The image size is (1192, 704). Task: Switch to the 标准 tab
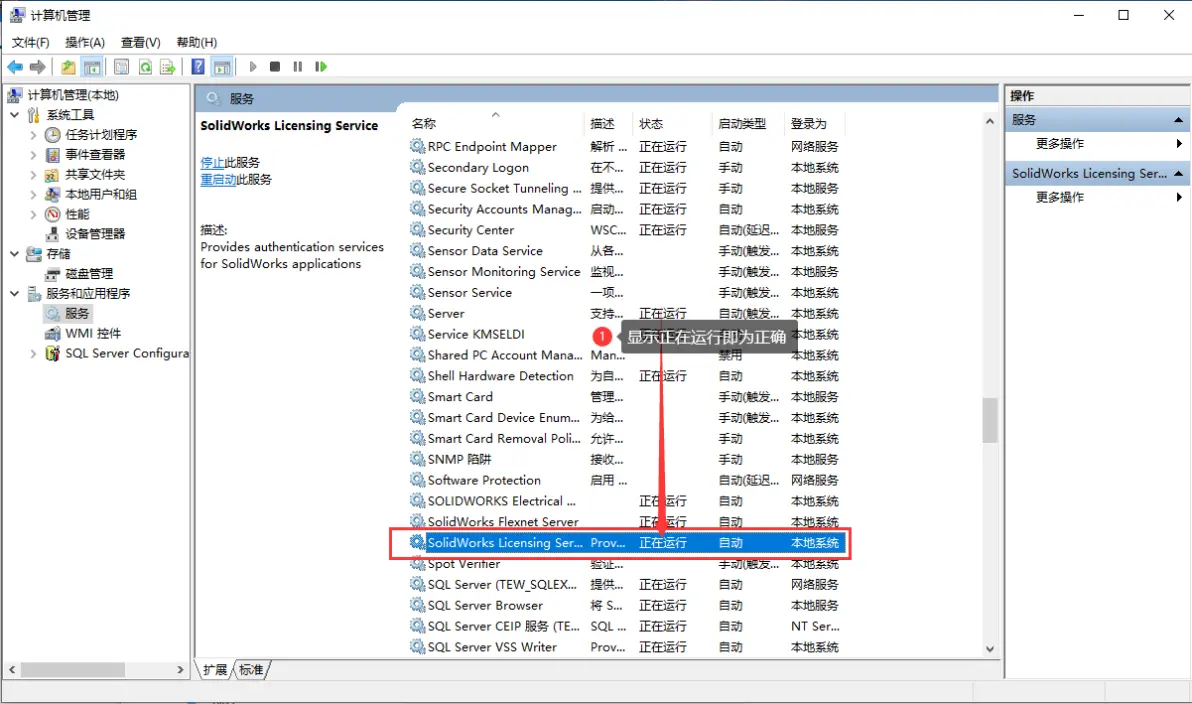point(252,670)
